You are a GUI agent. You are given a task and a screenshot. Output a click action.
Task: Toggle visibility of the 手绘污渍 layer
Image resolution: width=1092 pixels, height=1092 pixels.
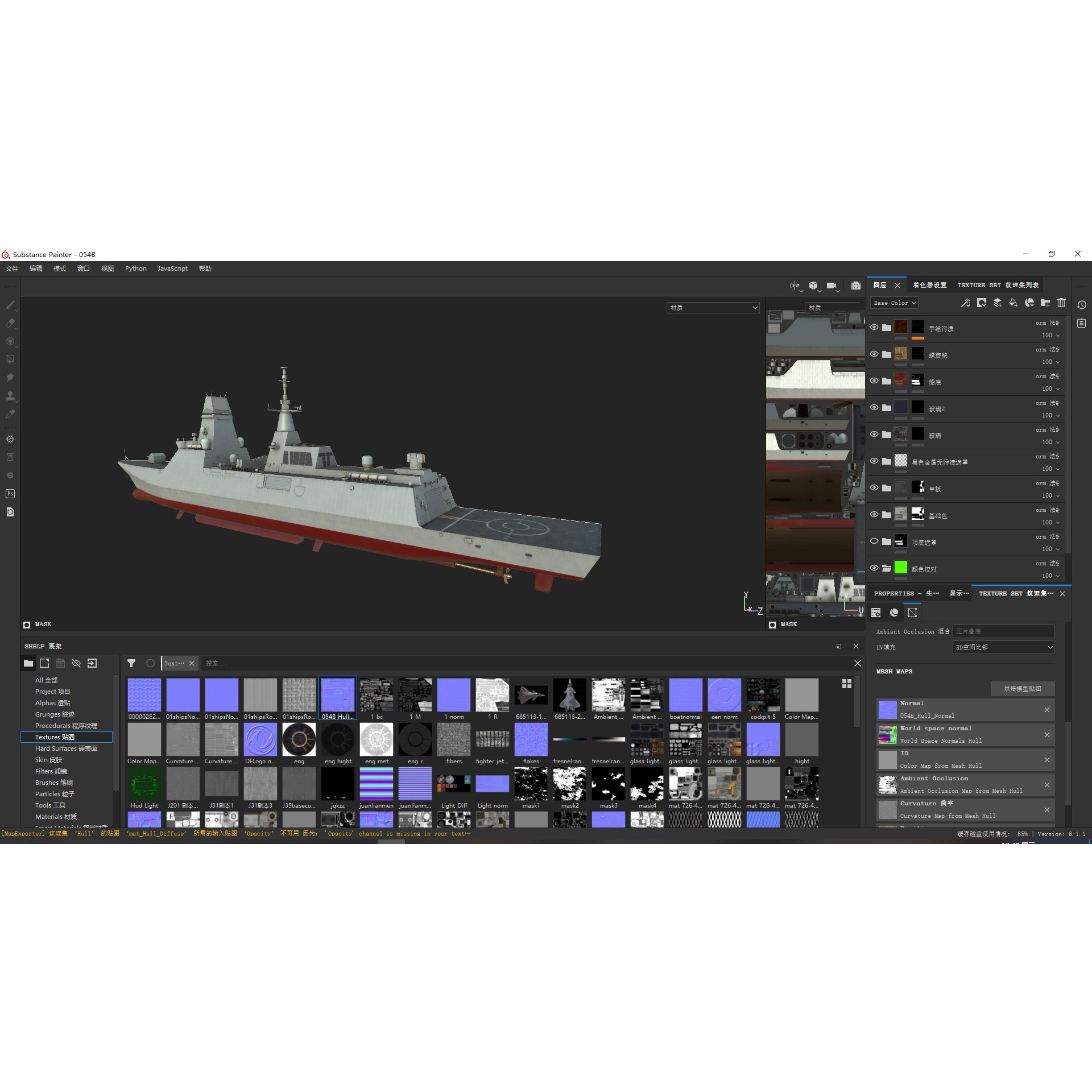(874, 328)
